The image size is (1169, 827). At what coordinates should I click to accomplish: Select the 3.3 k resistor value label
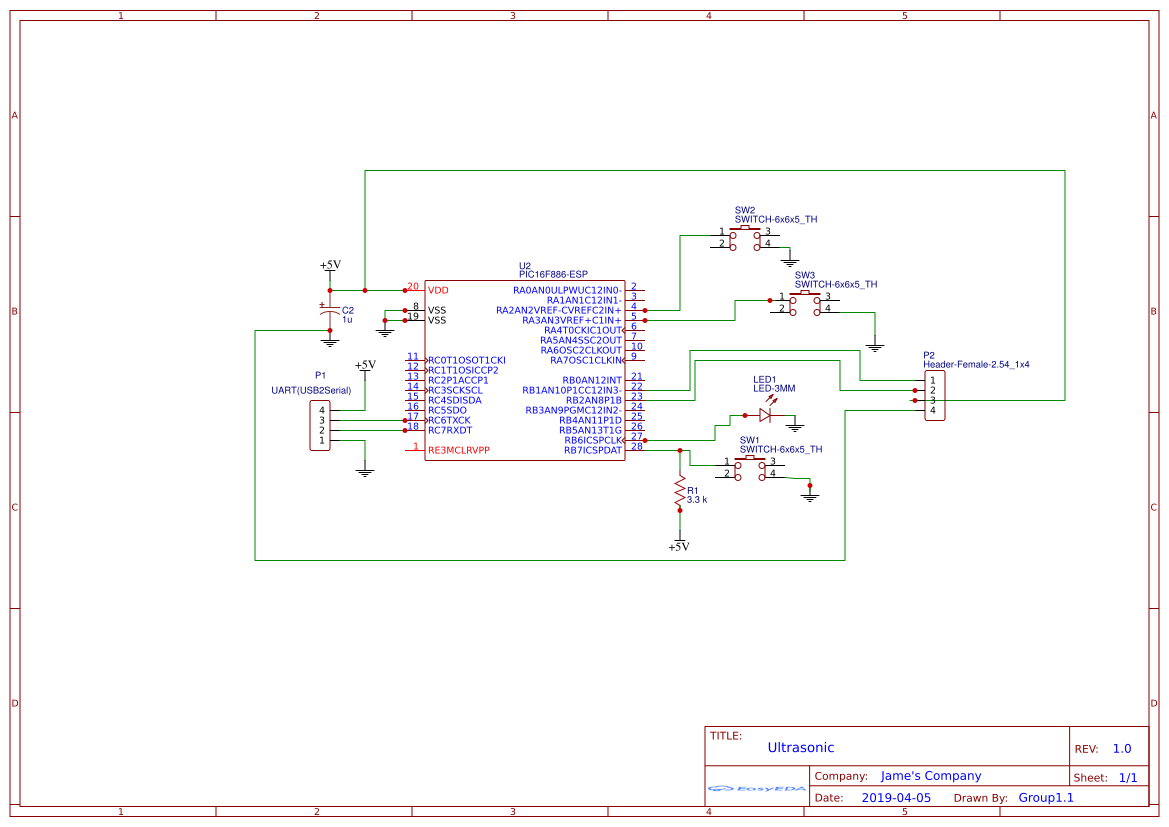pos(697,499)
